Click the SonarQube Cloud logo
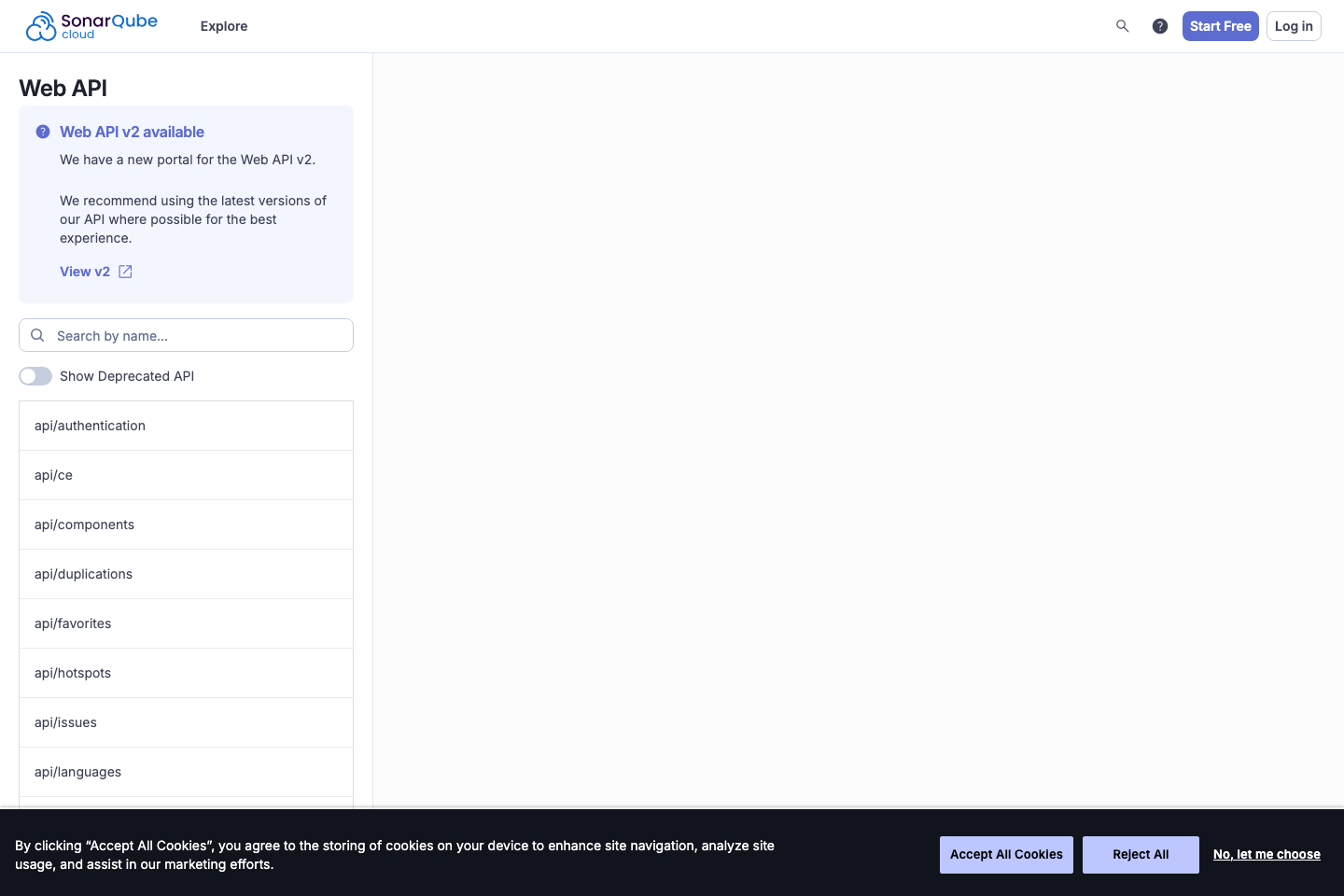This screenshot has height=896, width=1344. click(91, 25)
